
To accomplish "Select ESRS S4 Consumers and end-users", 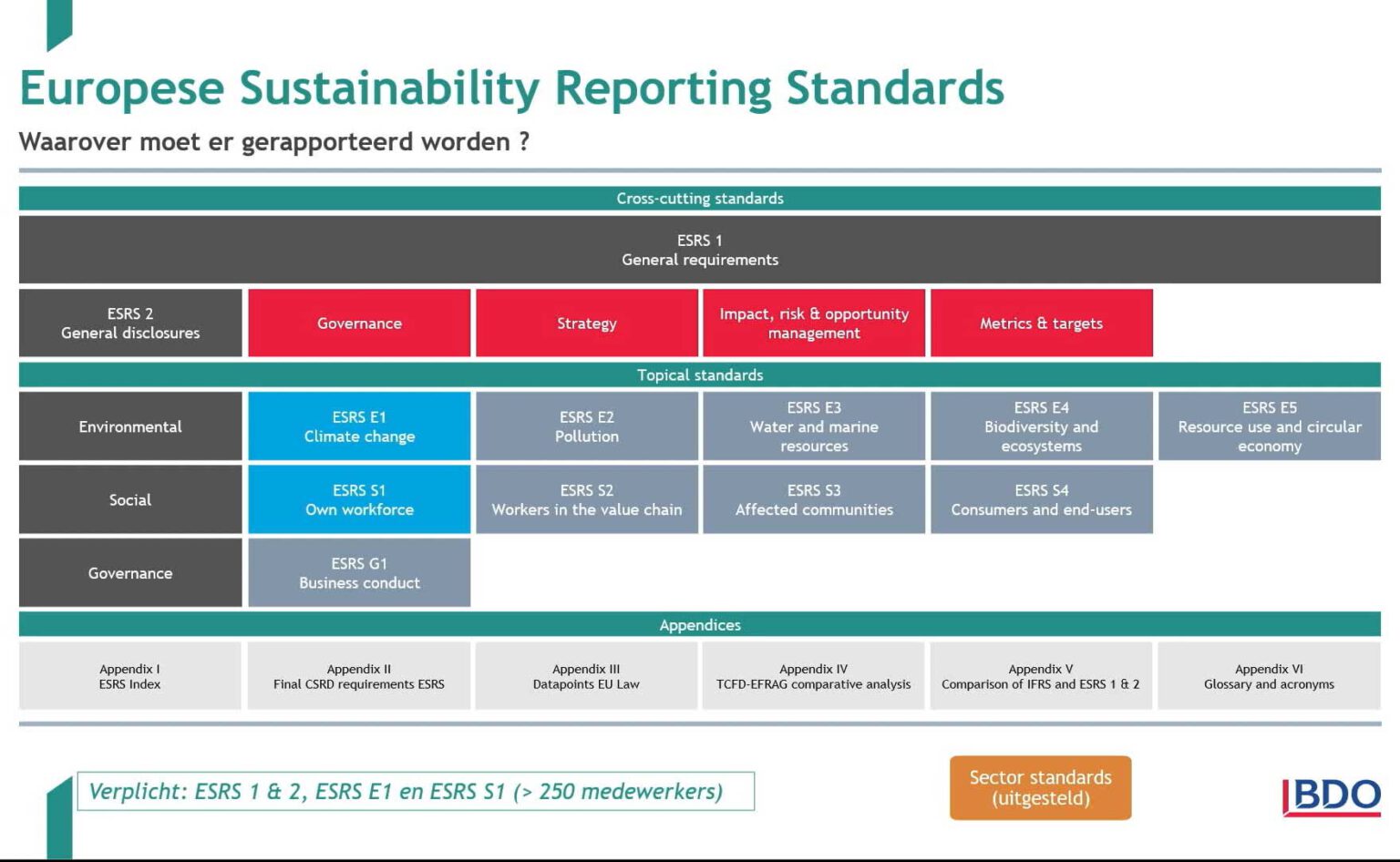I will click(1041, 499).
